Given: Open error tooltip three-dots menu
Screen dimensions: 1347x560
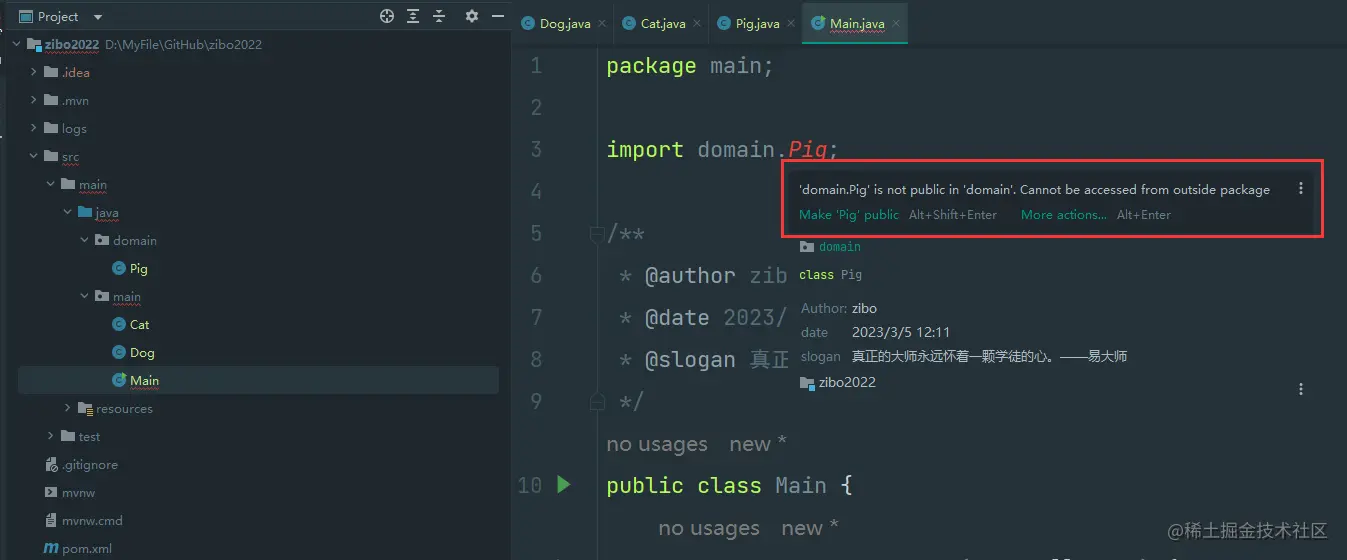Looking at the screenshot, I should (1300, 188).
